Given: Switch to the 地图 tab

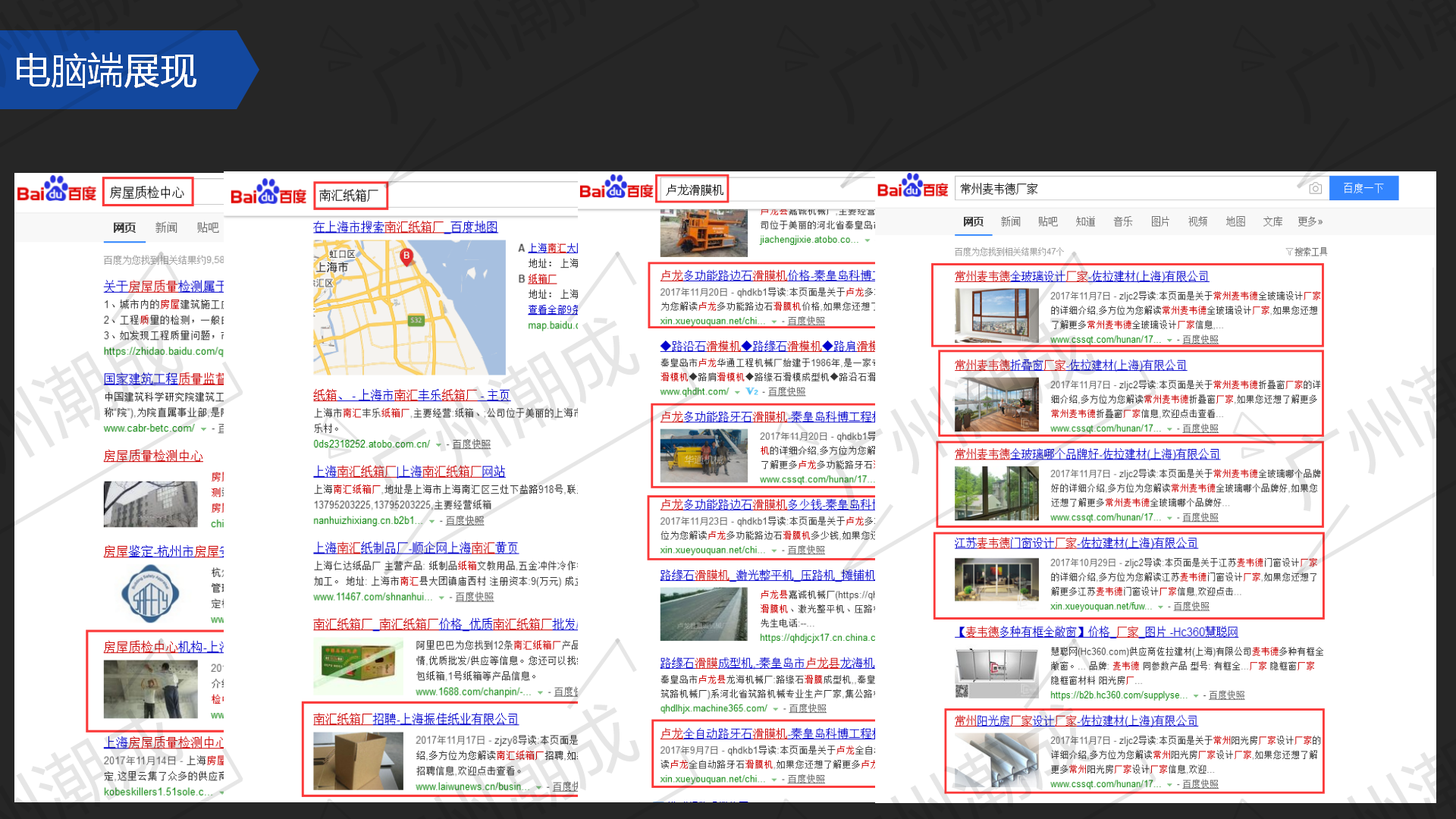Looking at the screenshot, I should coord(1235,221).
